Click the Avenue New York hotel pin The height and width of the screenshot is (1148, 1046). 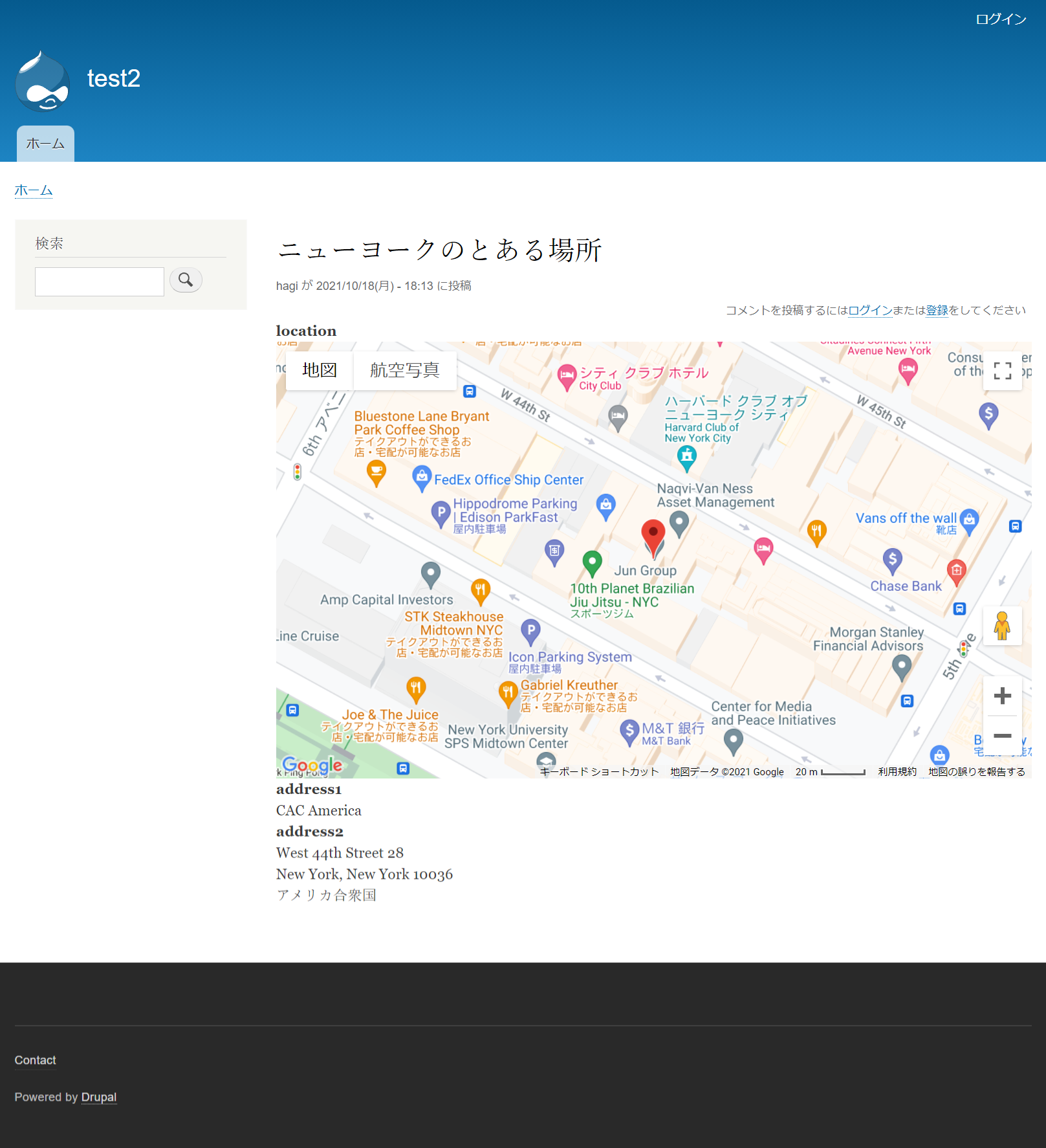tap(908, 372)
